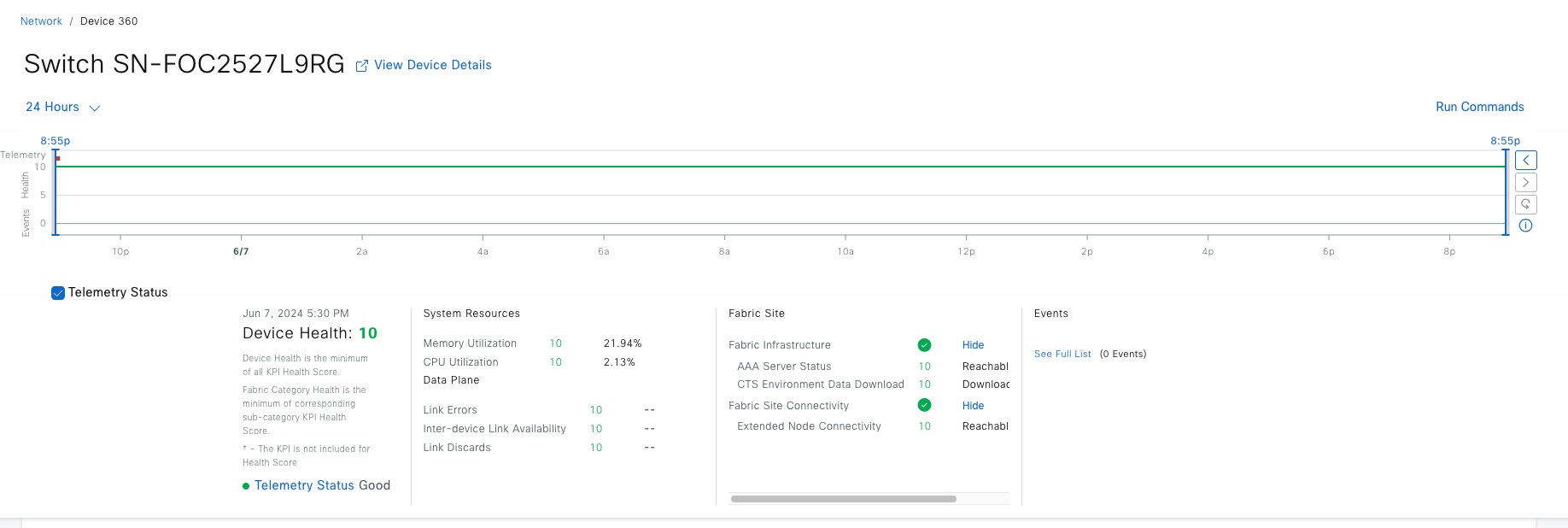Click the Run Commands link
This screenshot has height=528, width=1568.
[x=1479, y=107]
